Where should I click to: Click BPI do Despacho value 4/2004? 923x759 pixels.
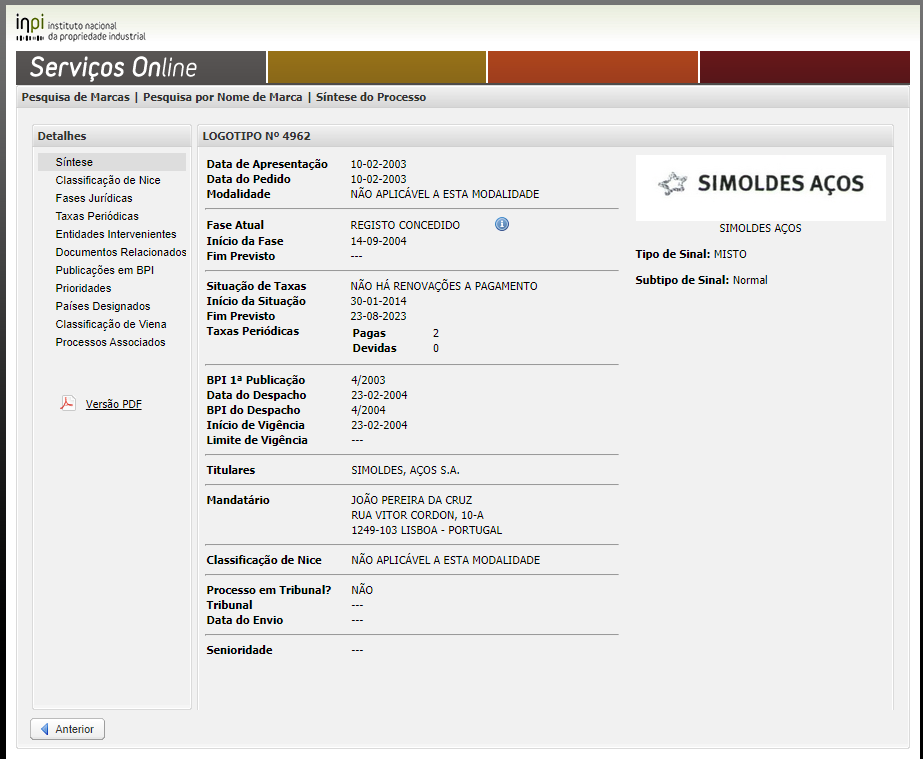coord(368,410)
